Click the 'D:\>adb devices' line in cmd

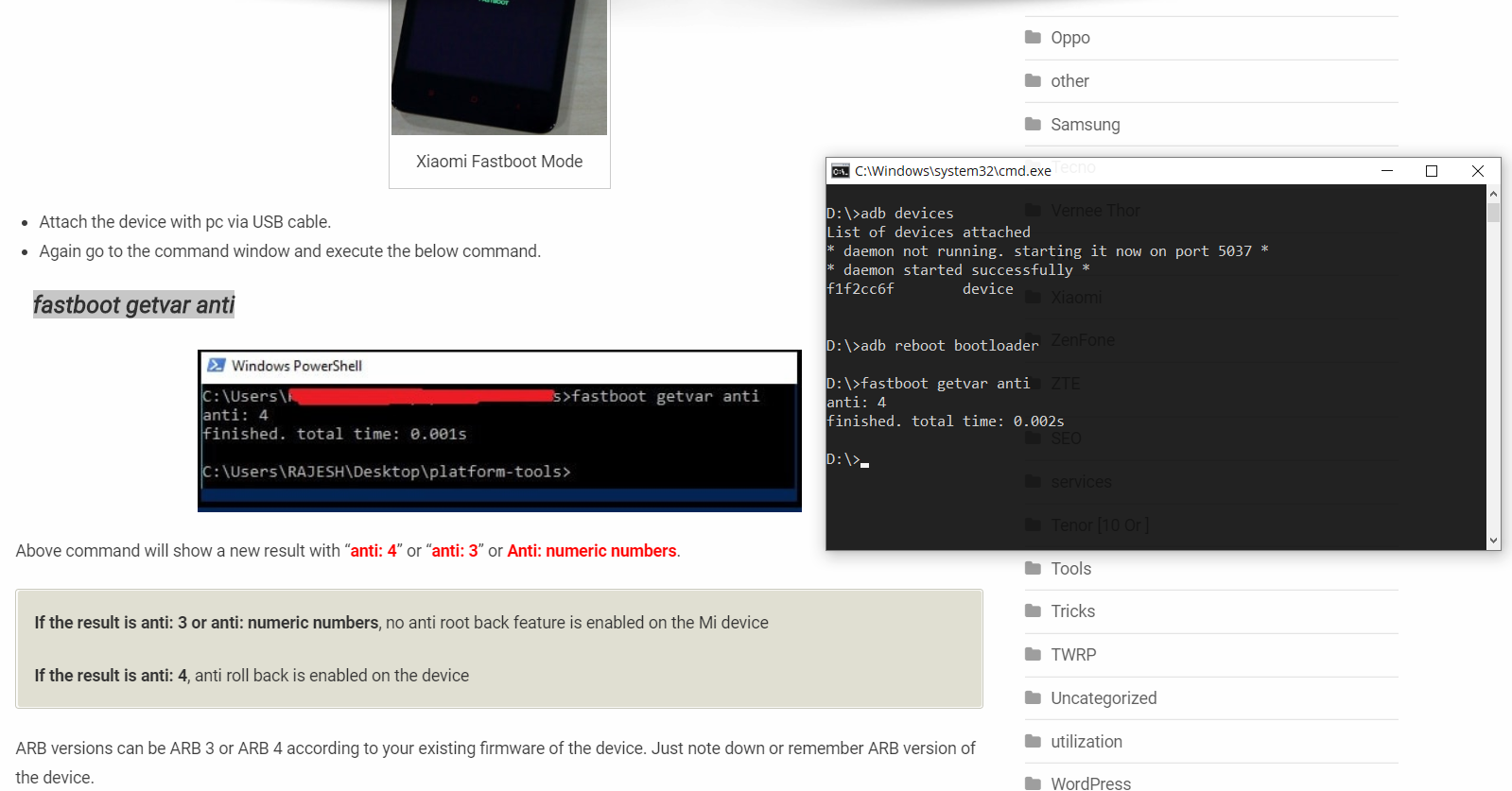[x=890, y=214]
